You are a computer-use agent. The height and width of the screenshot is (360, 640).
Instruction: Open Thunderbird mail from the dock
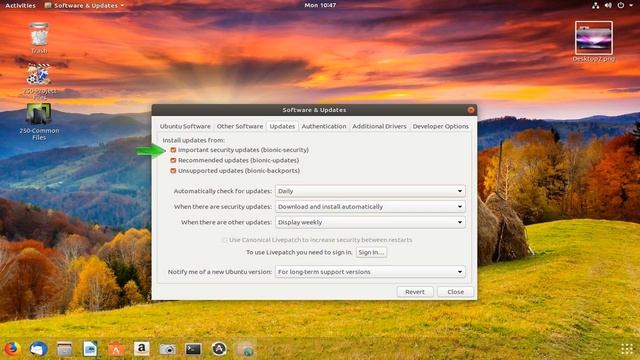pos(38,349)
